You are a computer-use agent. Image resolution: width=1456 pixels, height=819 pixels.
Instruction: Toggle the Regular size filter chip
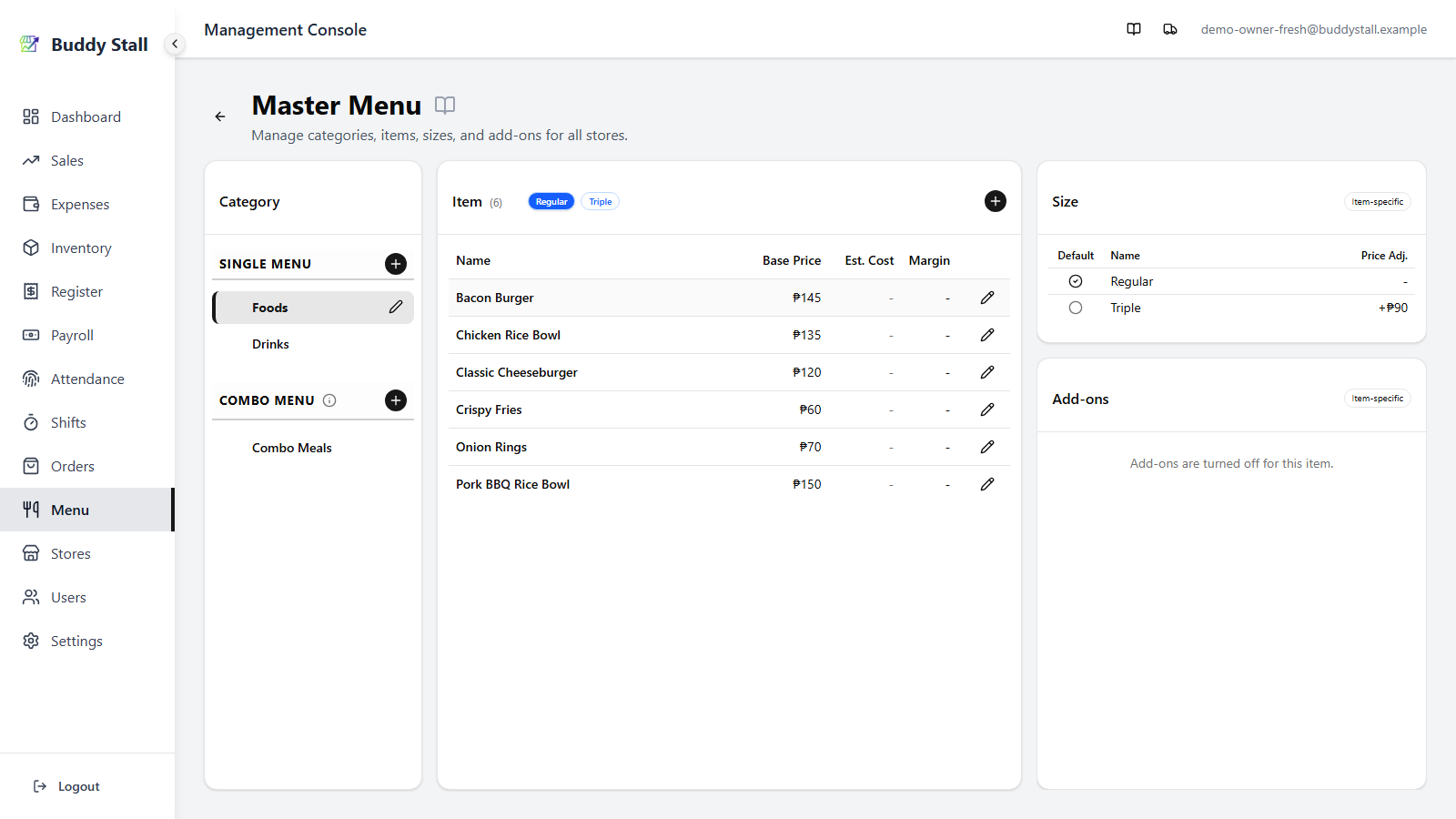(551, 201)
